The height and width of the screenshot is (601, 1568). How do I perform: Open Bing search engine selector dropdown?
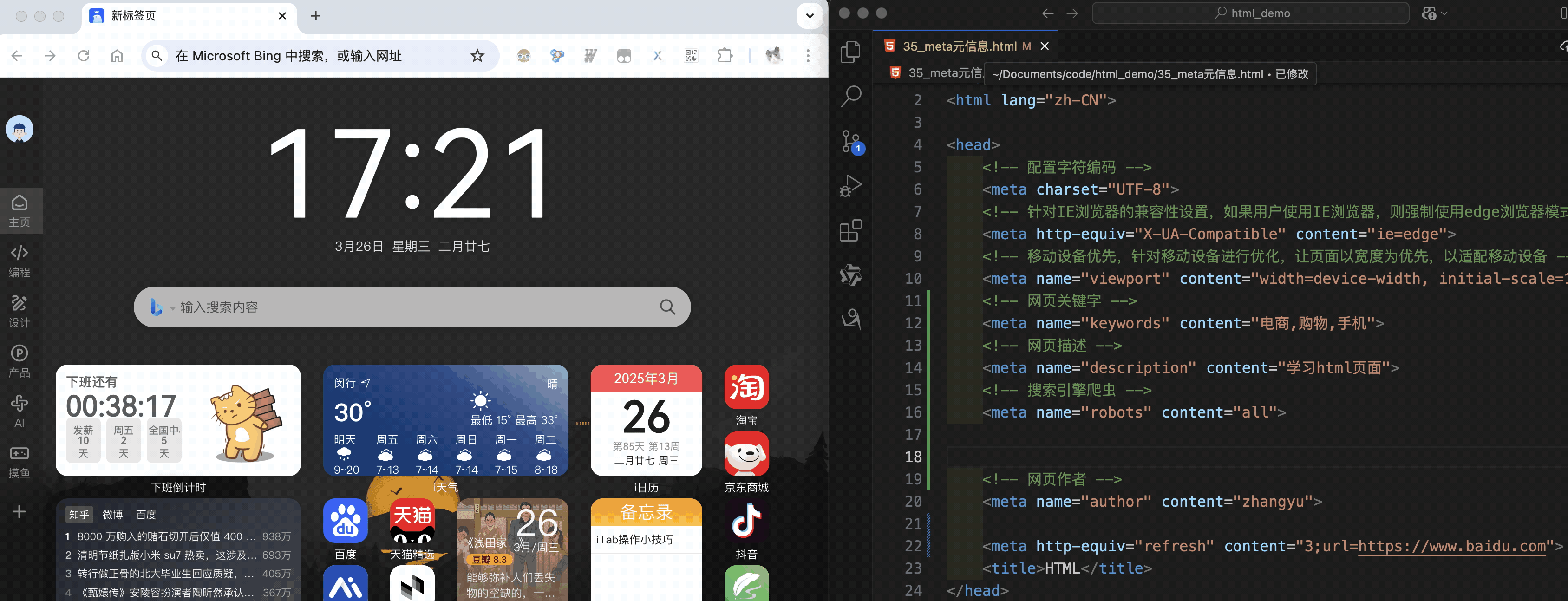coord(160,307)
